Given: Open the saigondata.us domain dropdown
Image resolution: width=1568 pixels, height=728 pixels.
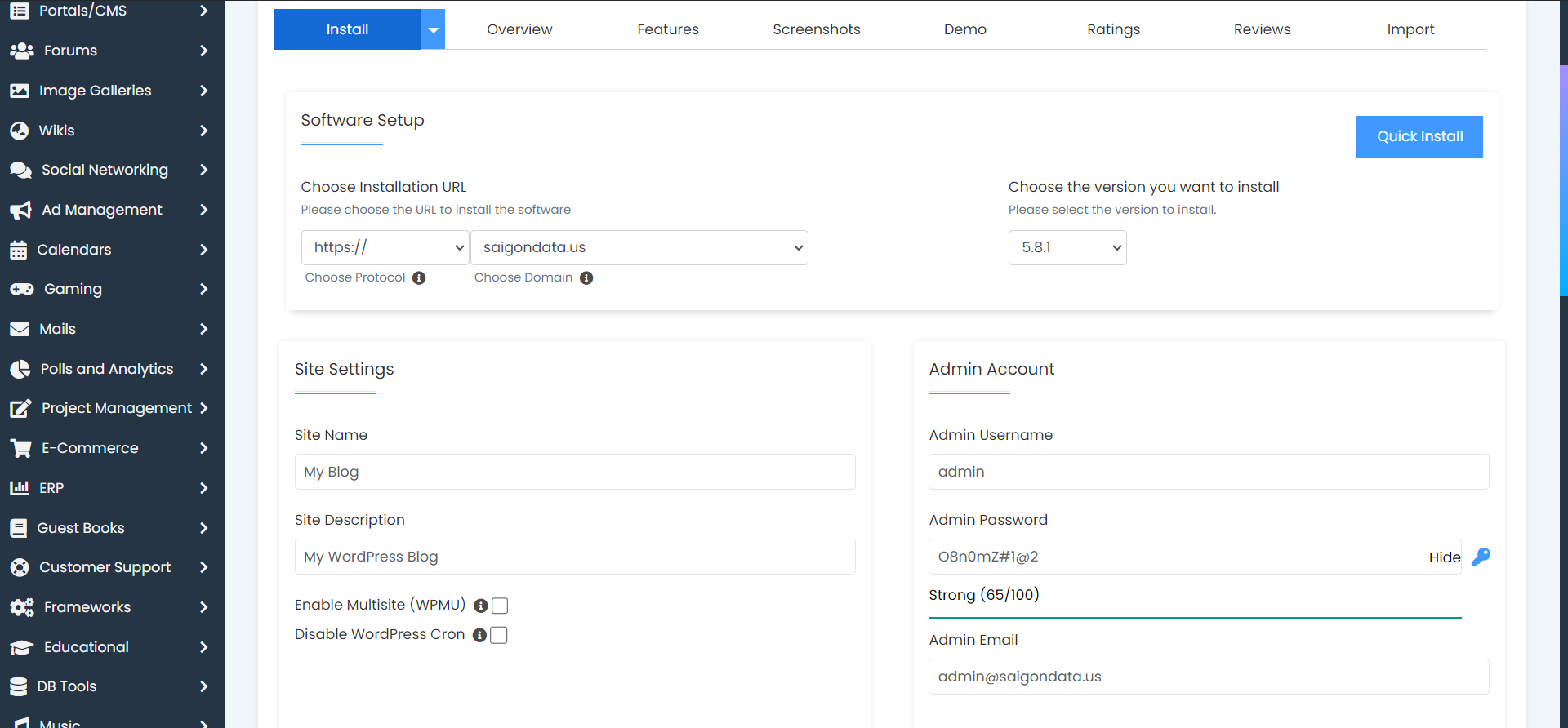Looking at the screenshot, I should [x=639, y=247].
